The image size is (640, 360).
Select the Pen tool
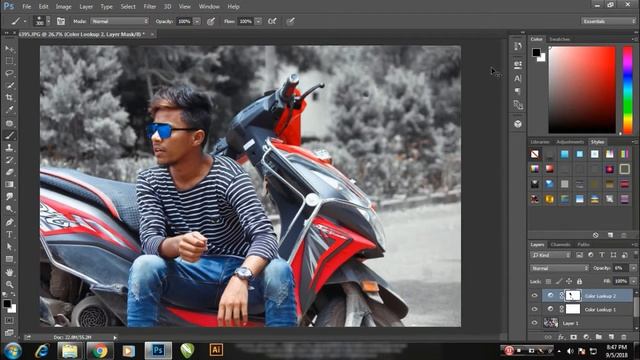pos(9,222)
